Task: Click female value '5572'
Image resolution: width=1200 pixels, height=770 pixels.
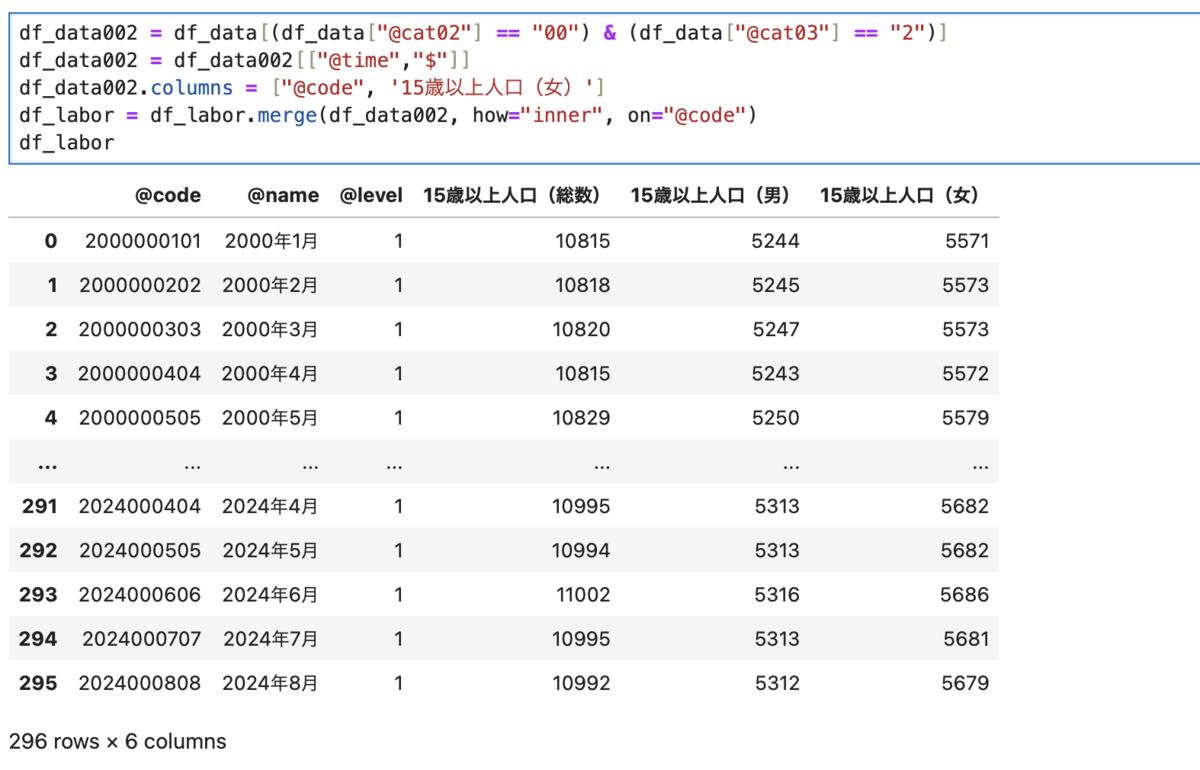Action: (x=965, y=373)
